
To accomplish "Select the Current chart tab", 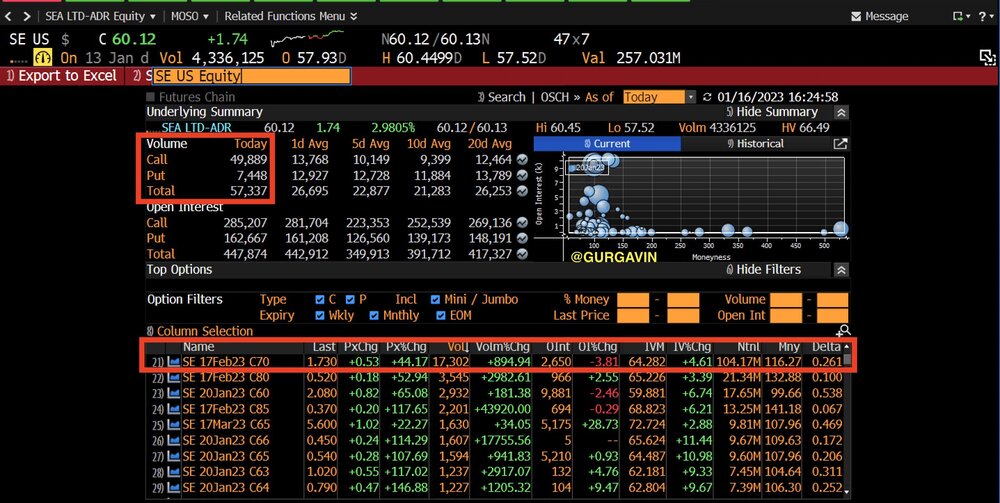I will click(x=605, y=144).
